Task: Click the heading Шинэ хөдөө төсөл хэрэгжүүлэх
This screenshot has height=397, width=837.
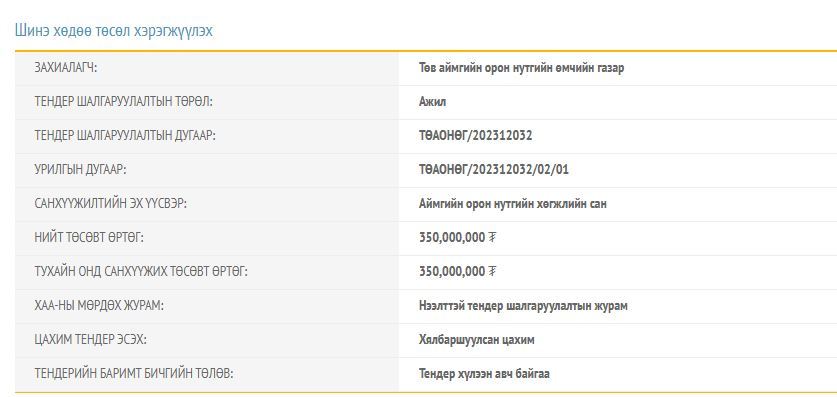Action: [114, 31]
